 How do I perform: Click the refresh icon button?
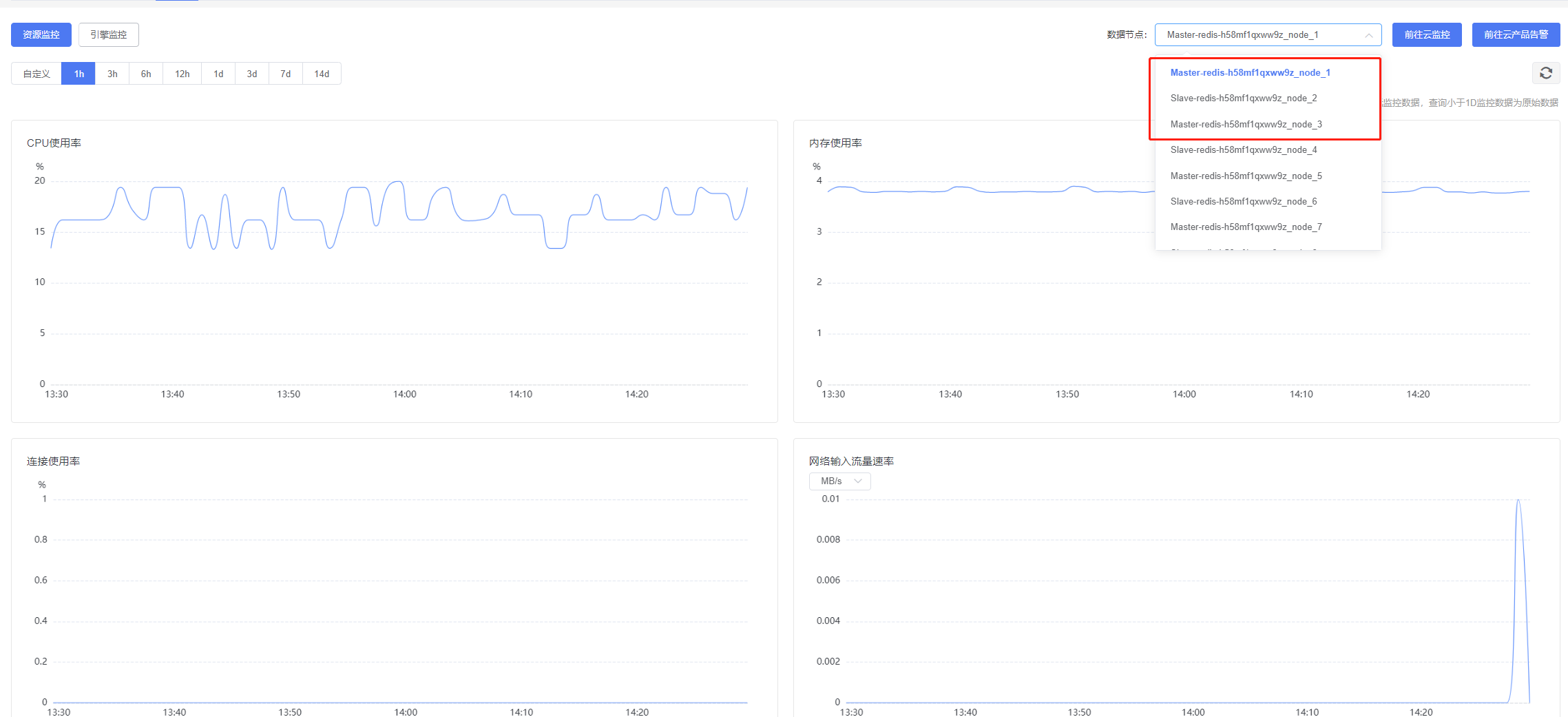1545,73
